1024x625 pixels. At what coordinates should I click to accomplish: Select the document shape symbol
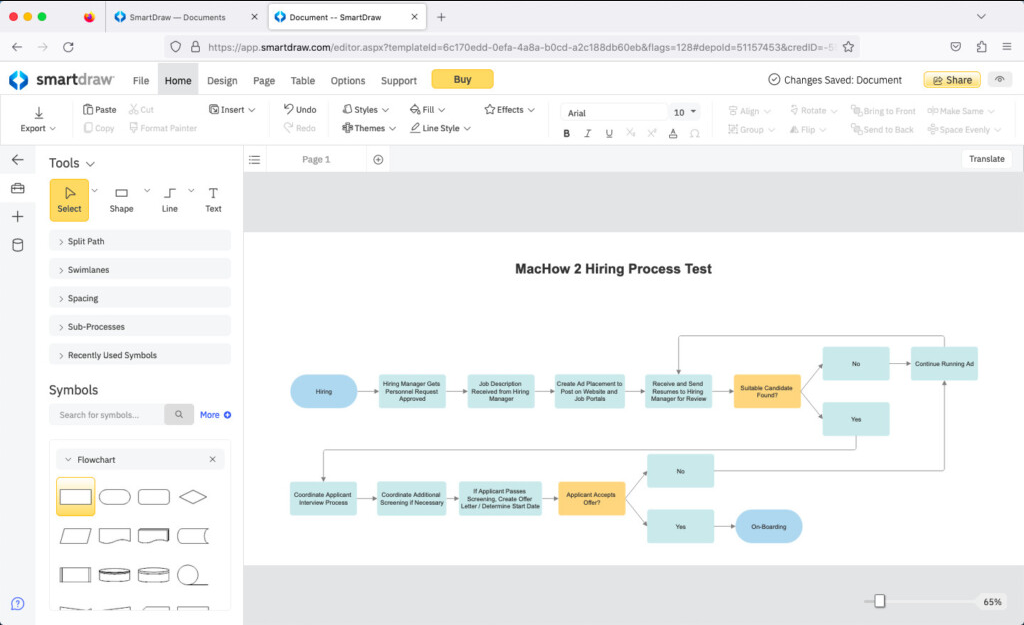tap(114, 536)
